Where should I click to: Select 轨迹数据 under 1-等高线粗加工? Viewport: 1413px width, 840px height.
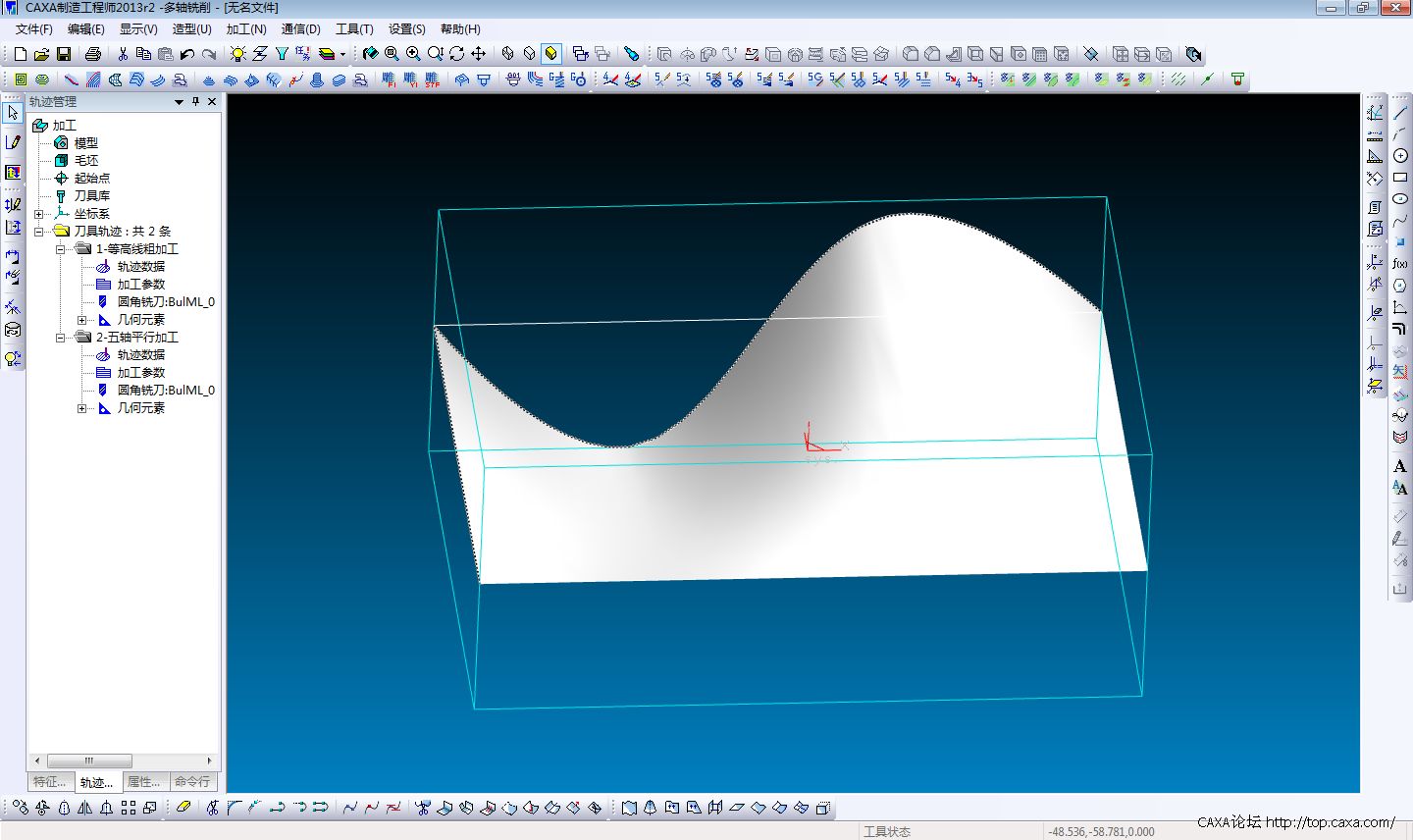pos(141,267)
